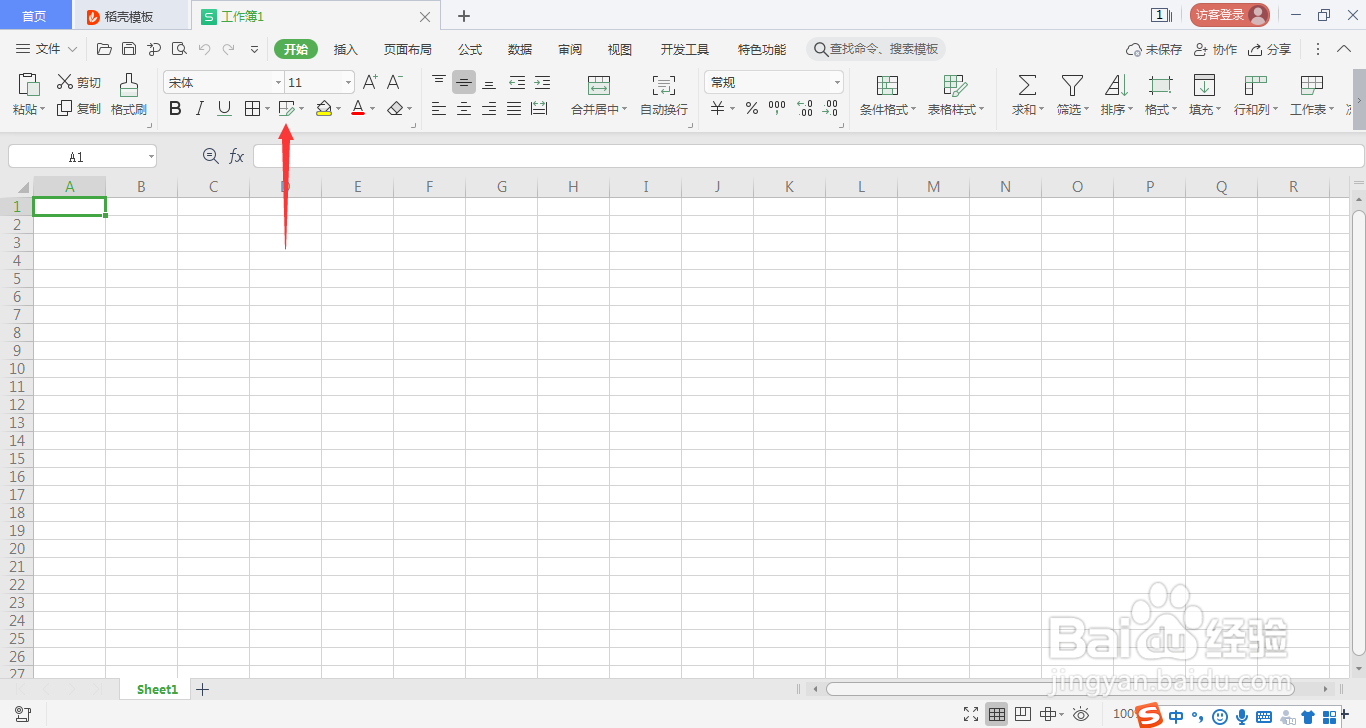Click the Filter funnel icon

click(1072, 85)
